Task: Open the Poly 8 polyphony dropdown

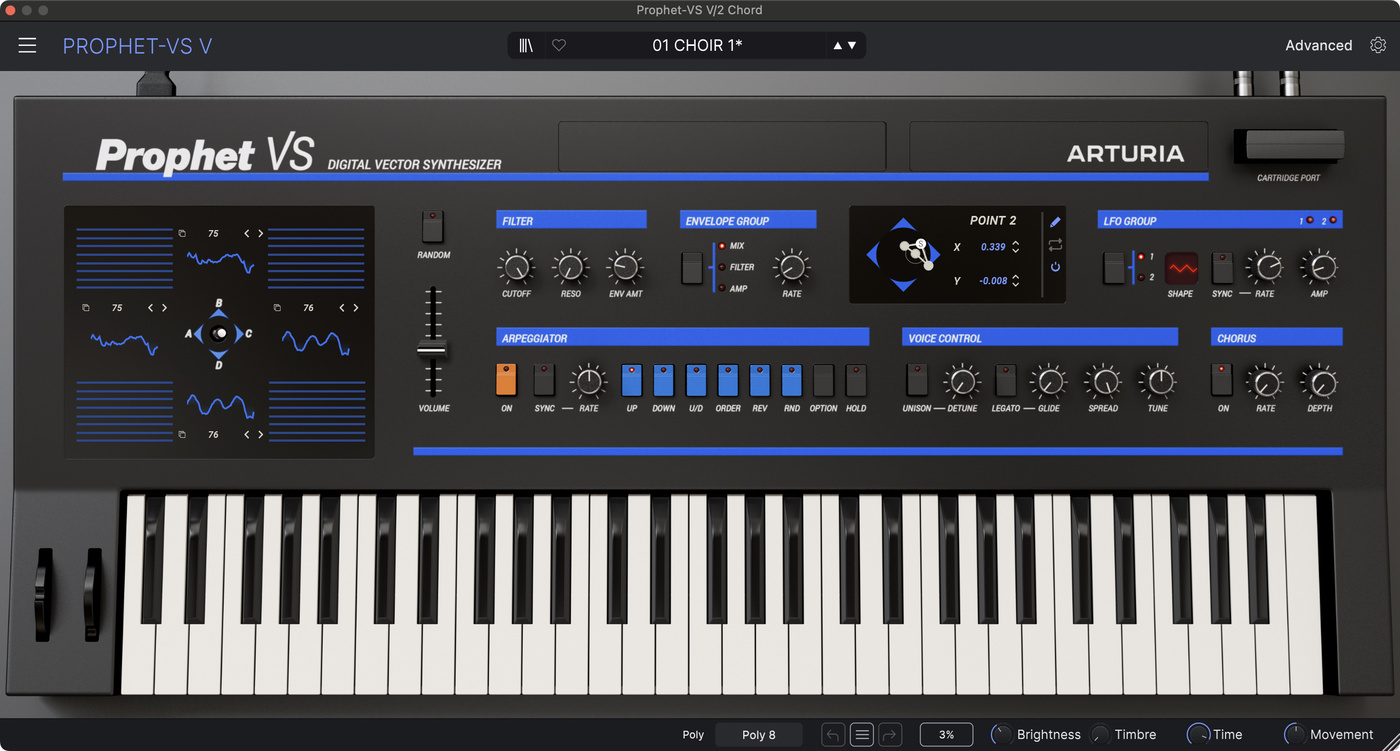Action: coord(759,735)
